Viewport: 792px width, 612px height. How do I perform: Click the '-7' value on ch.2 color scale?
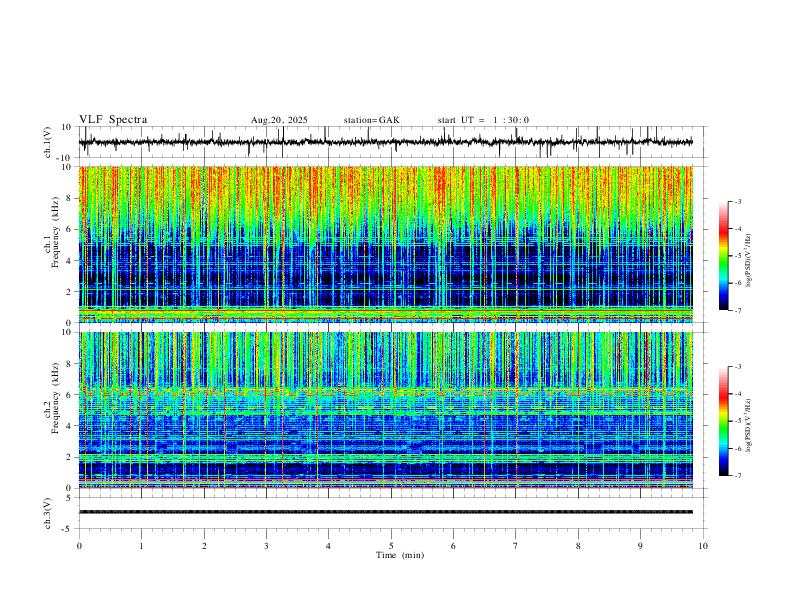coord(737,476)
